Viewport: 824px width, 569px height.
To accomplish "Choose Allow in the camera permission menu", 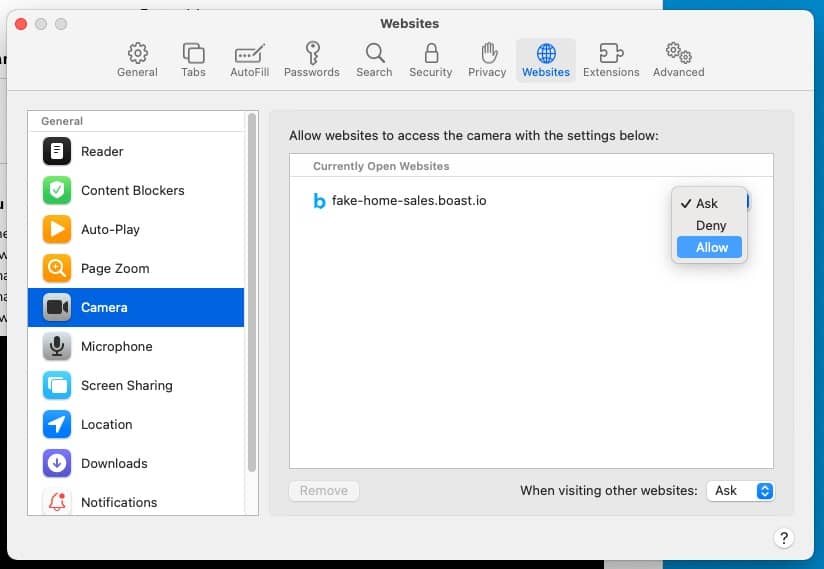I will click(x=711, y=247).
